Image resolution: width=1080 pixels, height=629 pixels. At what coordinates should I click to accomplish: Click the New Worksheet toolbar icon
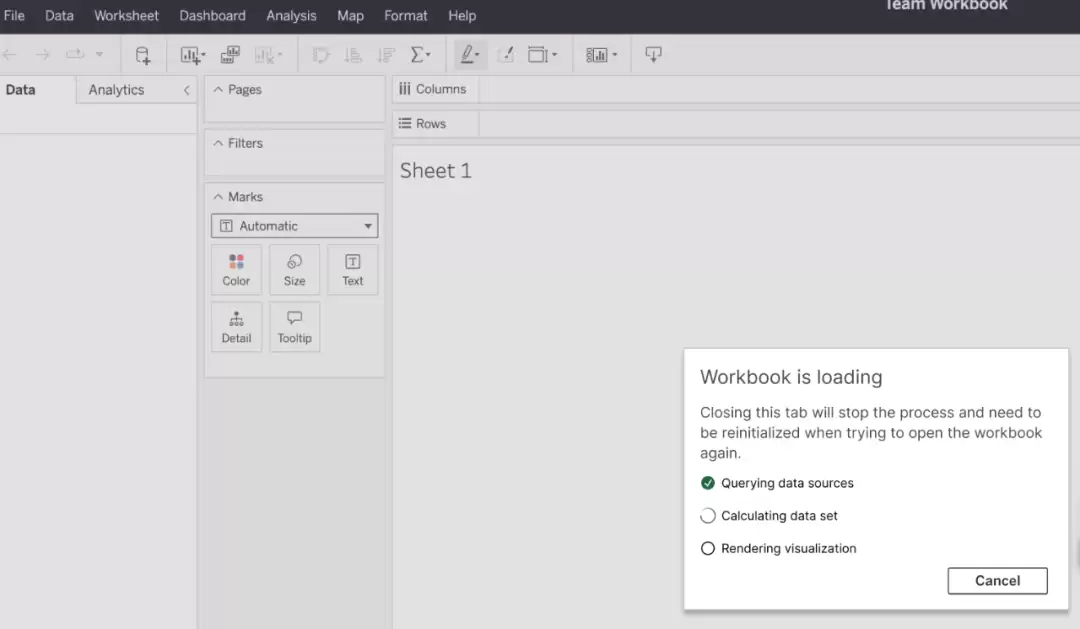tap(192, 55)
